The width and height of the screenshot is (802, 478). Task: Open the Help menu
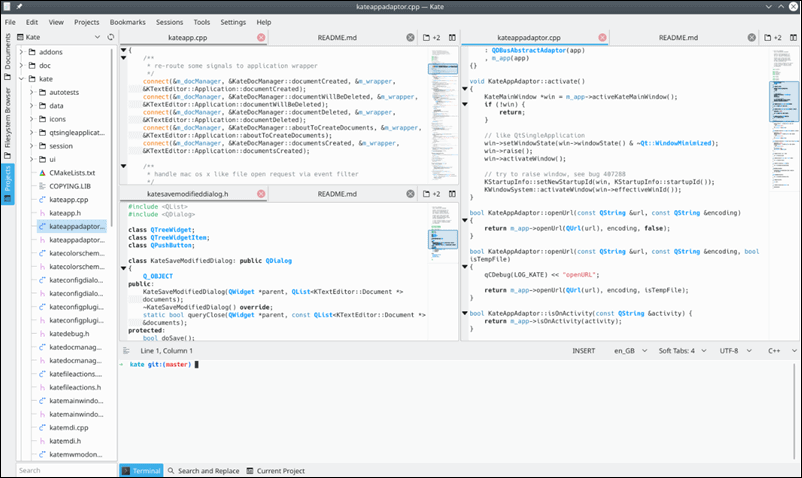click(x=264, y=22)
